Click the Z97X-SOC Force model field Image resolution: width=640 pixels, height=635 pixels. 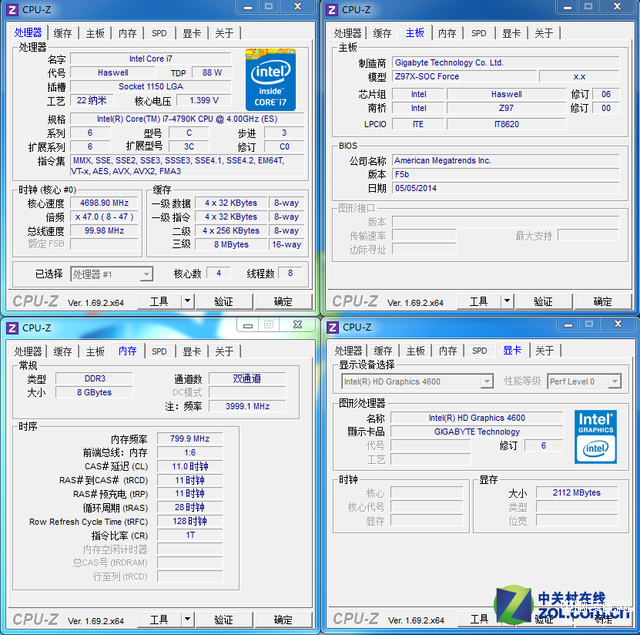[464, 76]
